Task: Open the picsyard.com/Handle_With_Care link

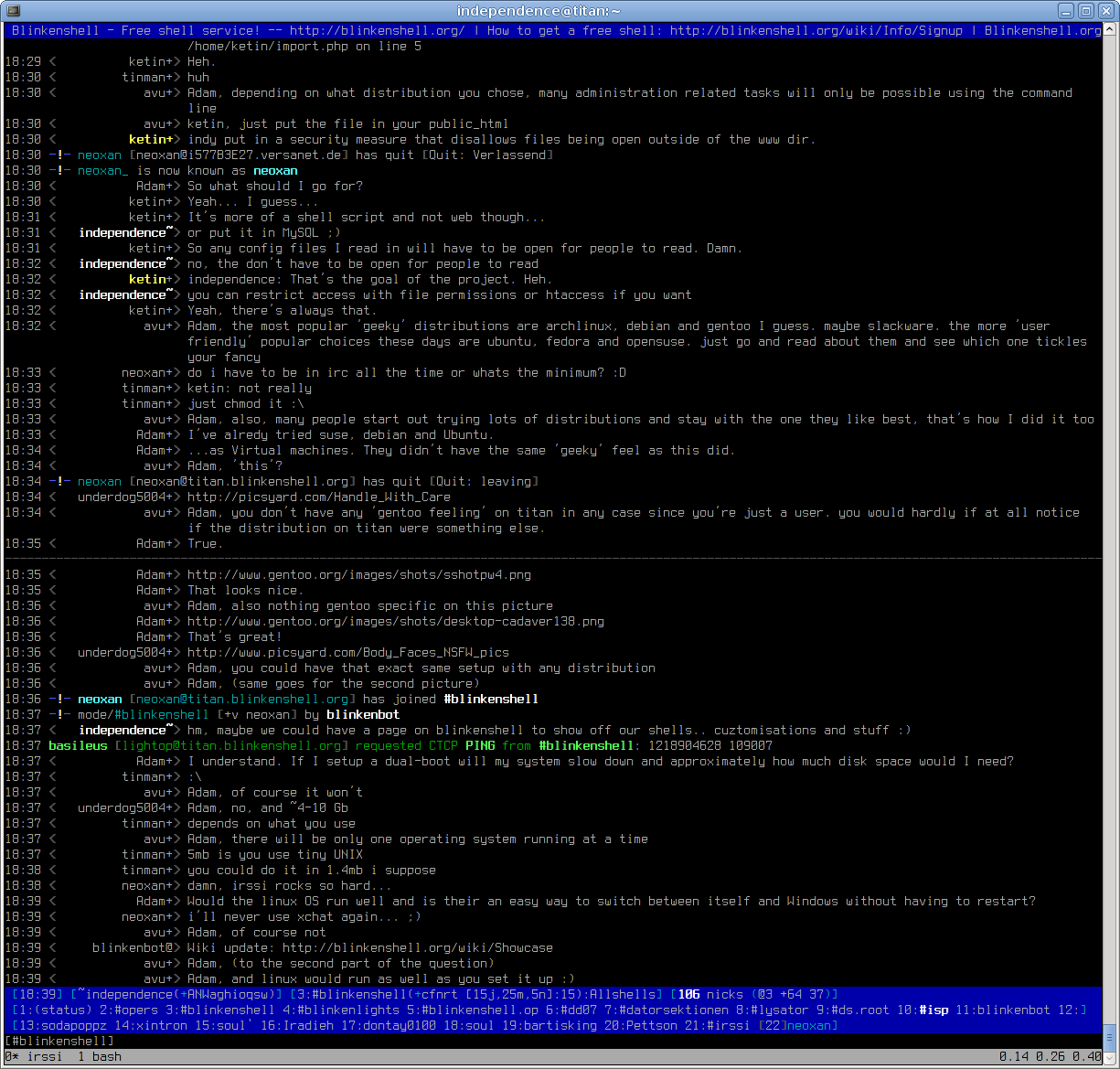Action: (x=319, y=497)
